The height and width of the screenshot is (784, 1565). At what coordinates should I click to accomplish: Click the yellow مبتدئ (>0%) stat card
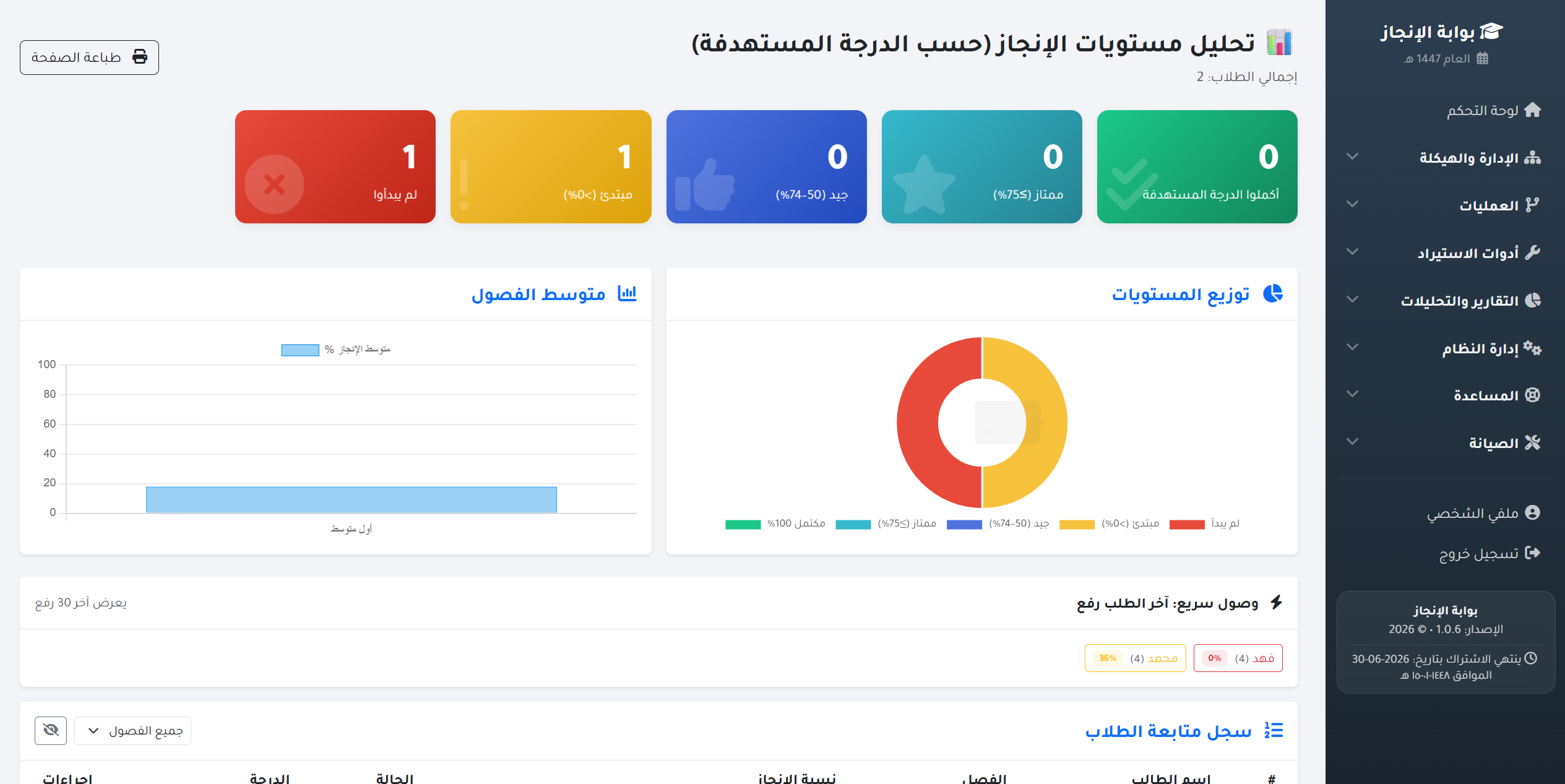click(x=551, y=166)
